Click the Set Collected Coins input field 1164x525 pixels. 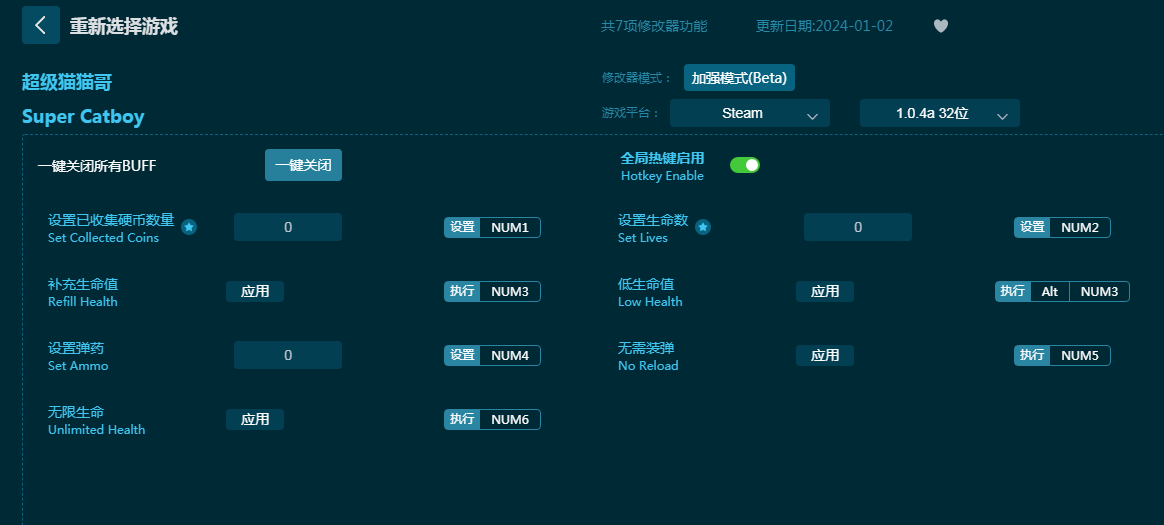point(288,228)
